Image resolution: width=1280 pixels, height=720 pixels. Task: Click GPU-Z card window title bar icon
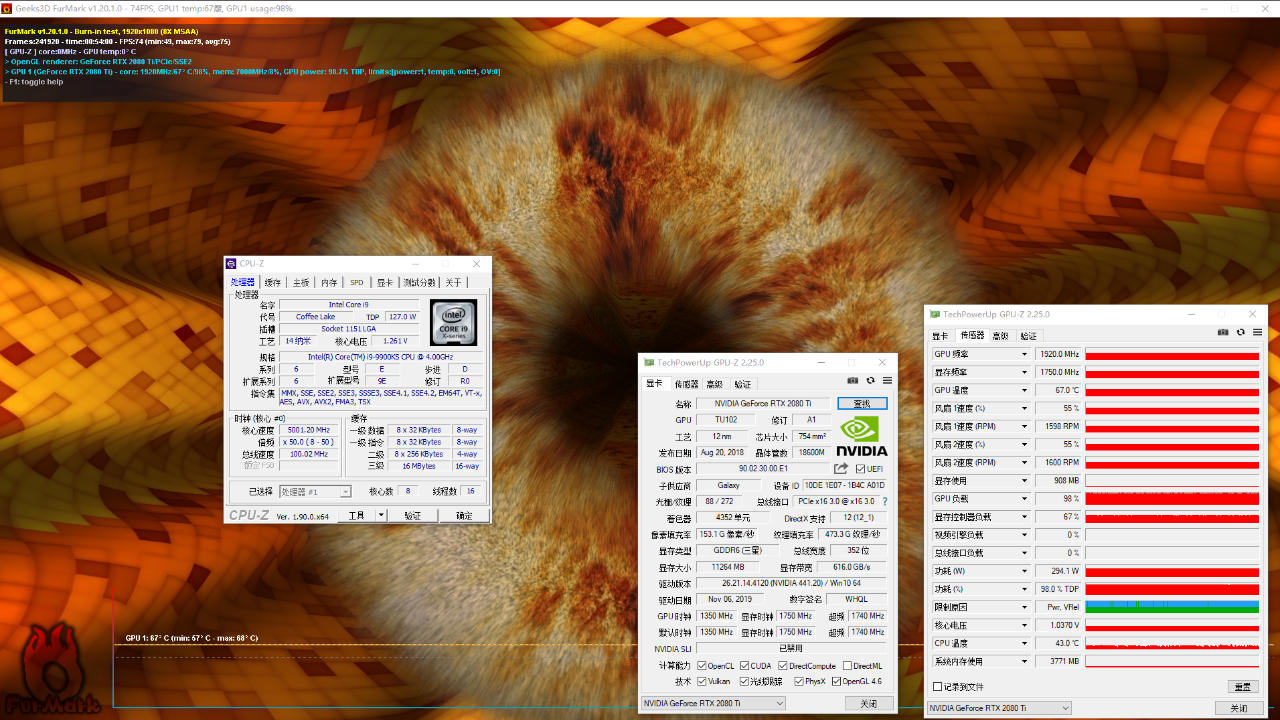click(x=649, y=362)
